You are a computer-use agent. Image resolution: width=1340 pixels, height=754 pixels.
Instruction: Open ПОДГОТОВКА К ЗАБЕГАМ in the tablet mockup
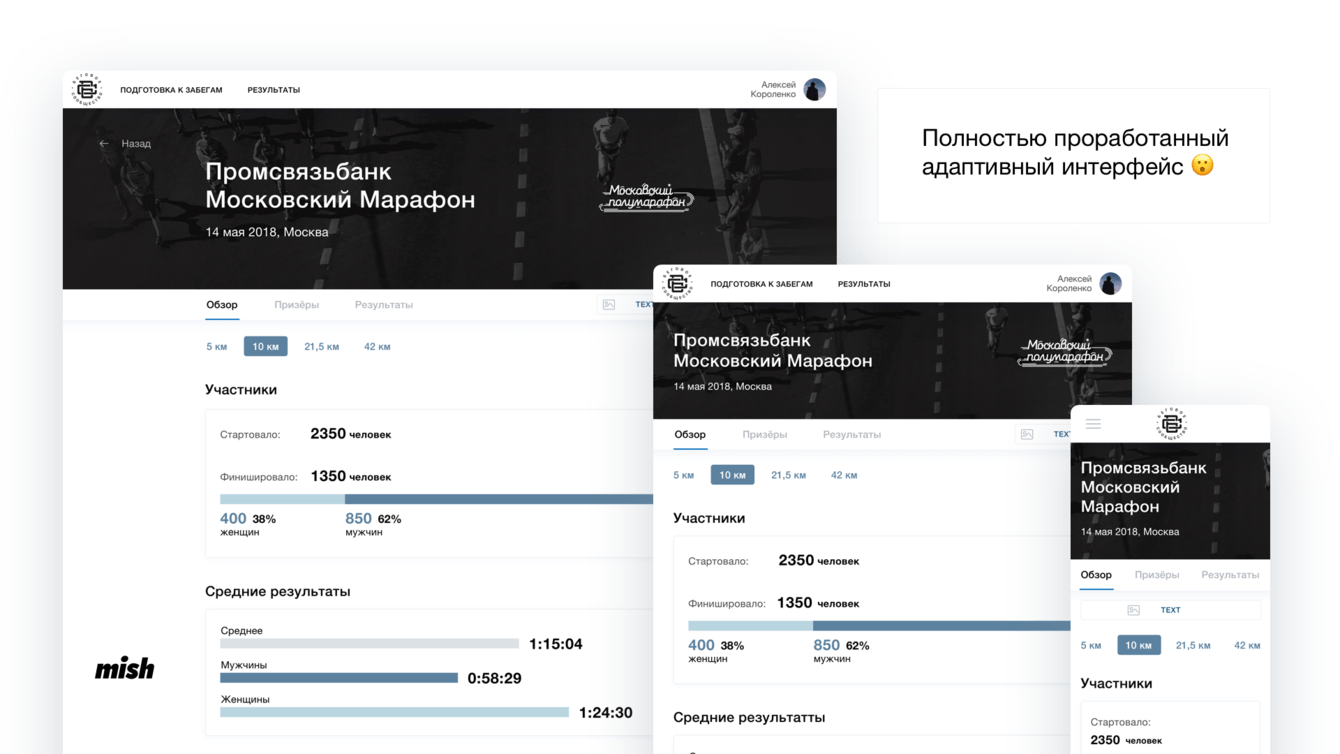tap(762, 284)
